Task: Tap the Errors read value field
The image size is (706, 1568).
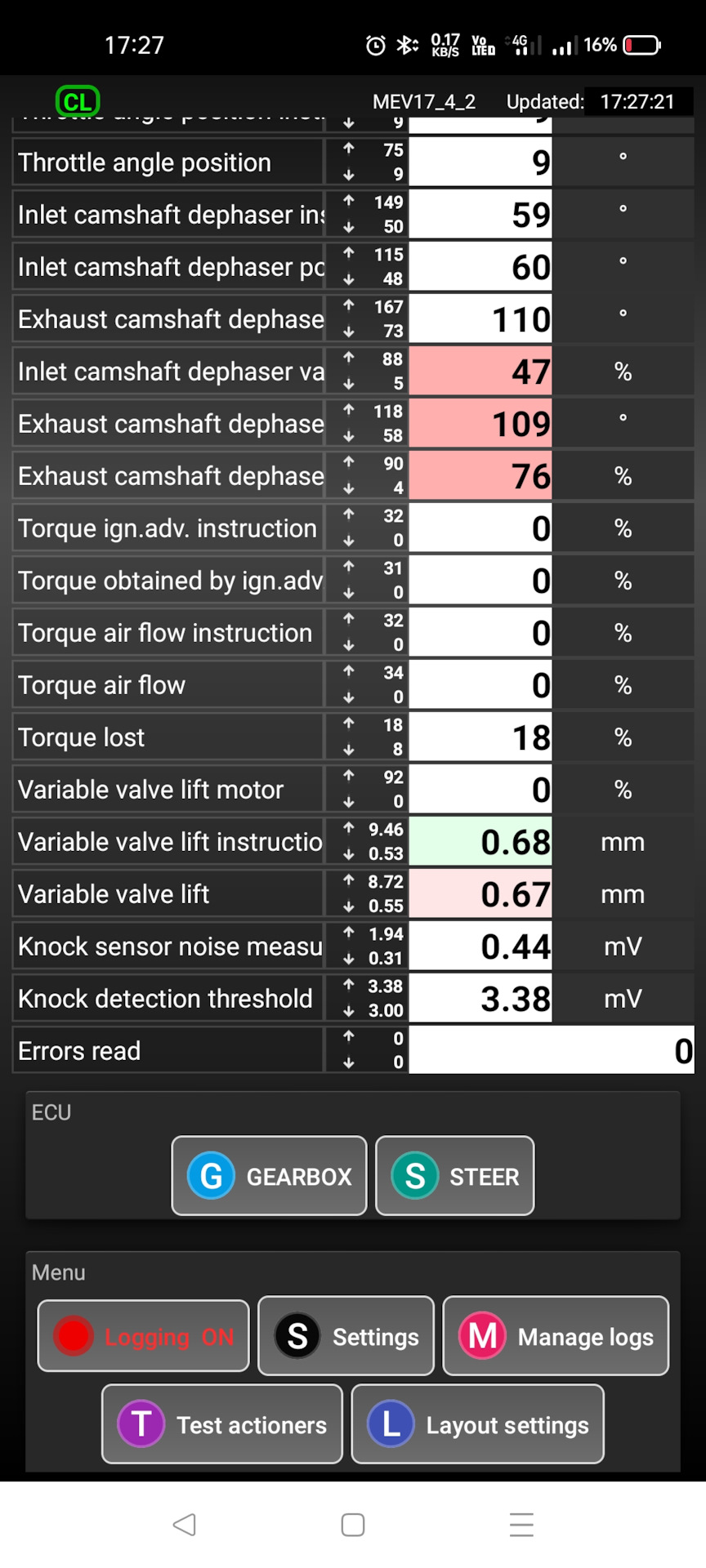Action: point(551,1051)
